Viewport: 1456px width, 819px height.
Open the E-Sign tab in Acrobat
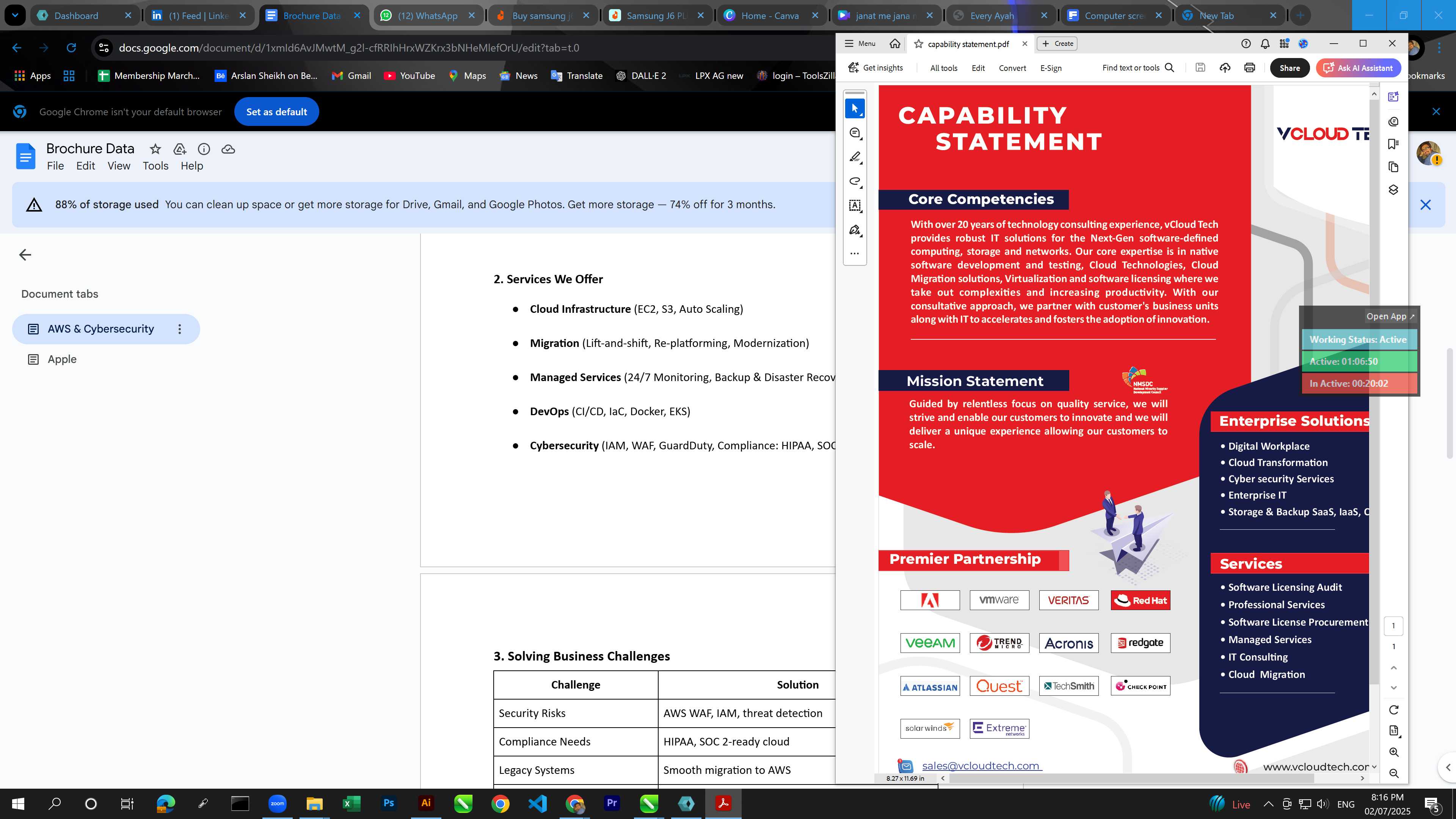pyautogui.click(x=1051, y=68)
